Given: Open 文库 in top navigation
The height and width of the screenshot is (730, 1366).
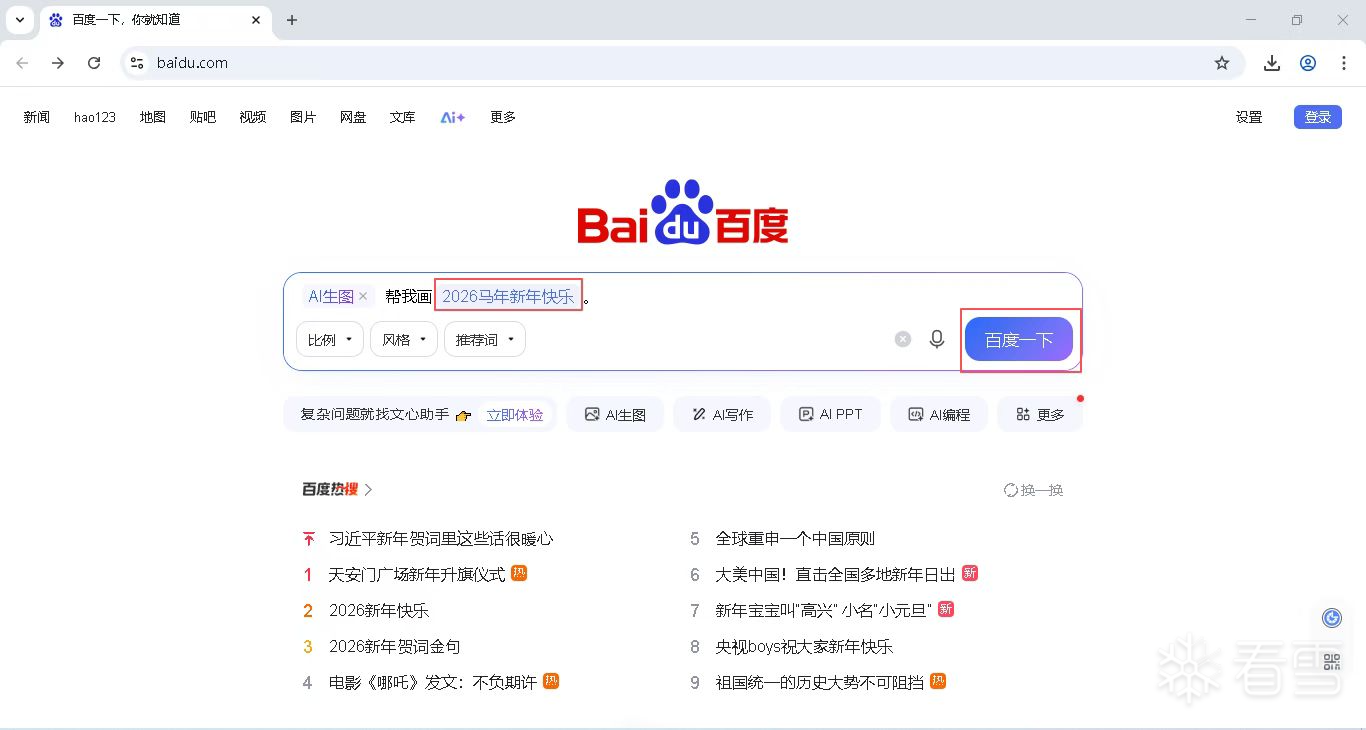Looking at the screenshot, I should point(403,117).
